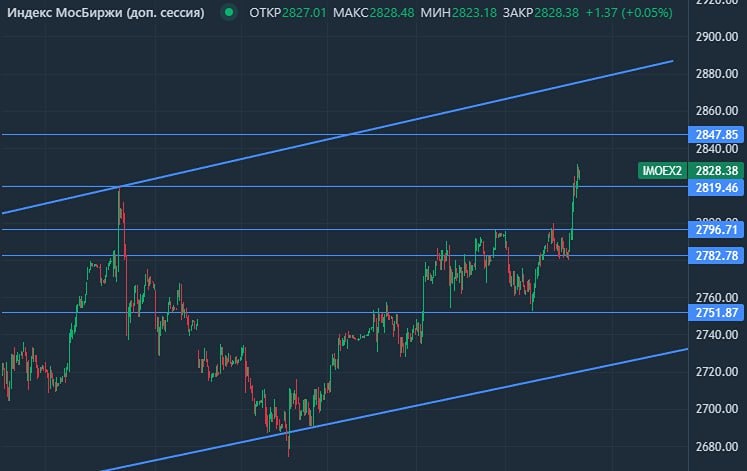Click the 2740.00 price scale mark
This screenshot has width=747, height=471.
coord(717,335)
